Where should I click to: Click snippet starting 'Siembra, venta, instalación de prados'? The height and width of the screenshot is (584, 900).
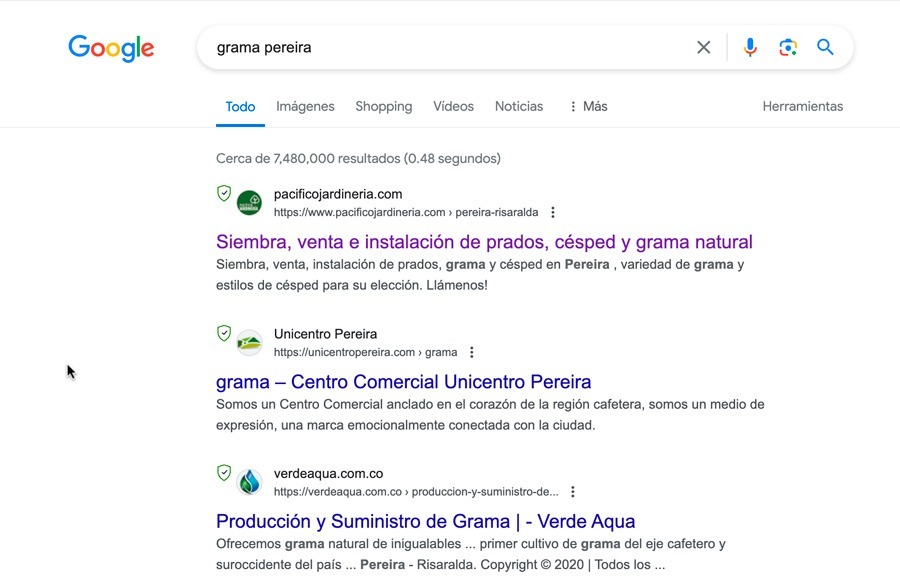[x=480, y=275]
